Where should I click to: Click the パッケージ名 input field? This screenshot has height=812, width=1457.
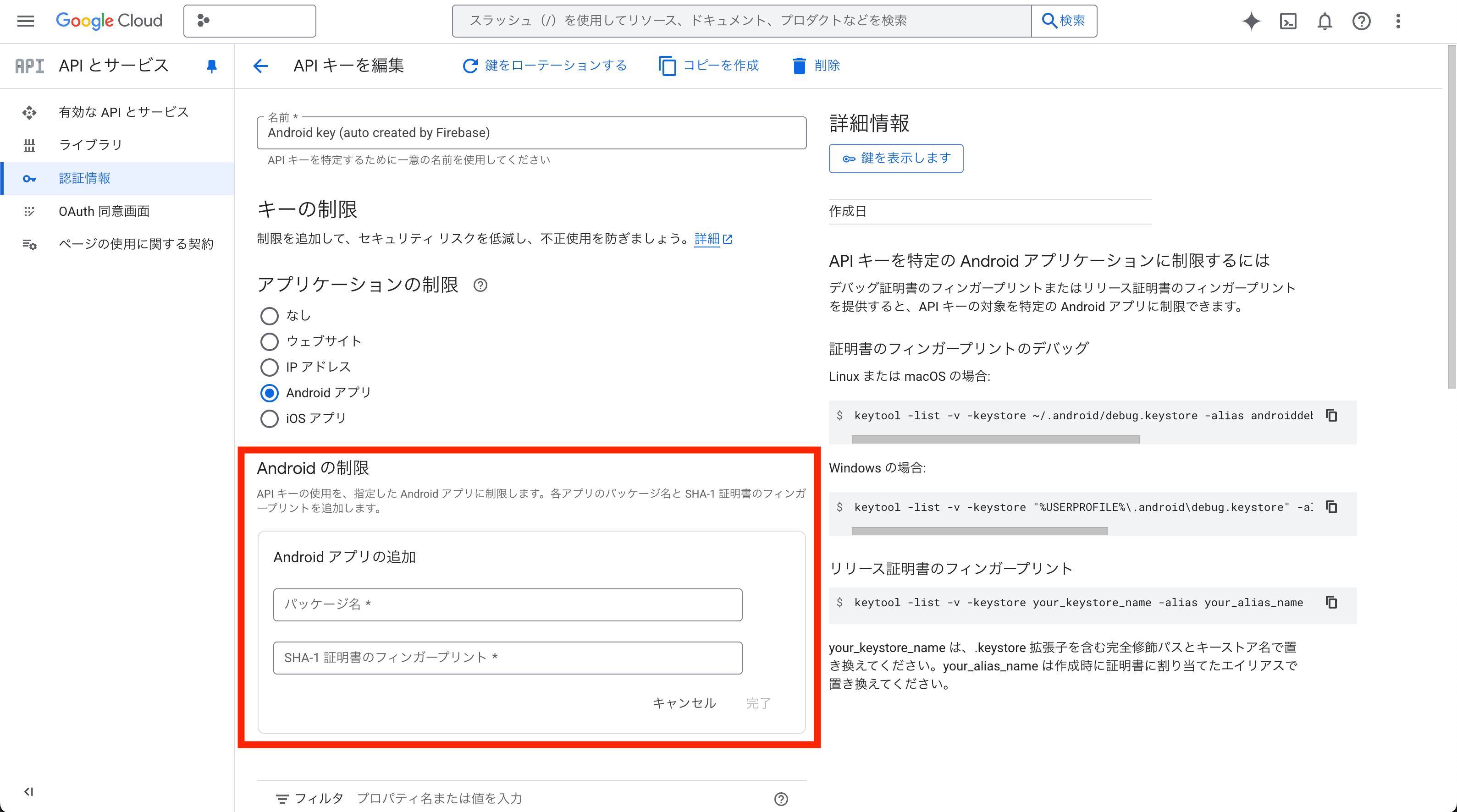[508, 604]
